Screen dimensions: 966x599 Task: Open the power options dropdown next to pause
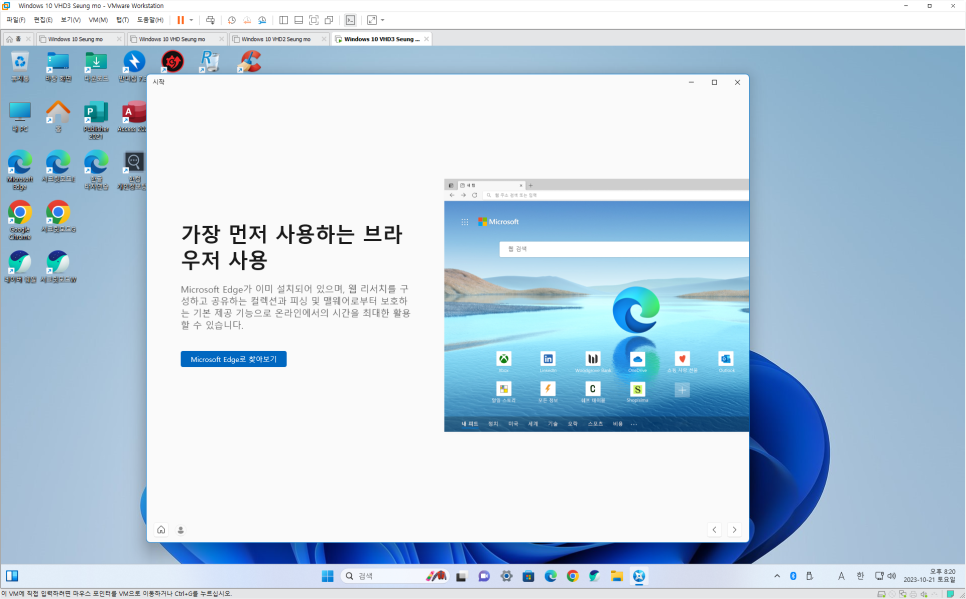tap(191, 20)
